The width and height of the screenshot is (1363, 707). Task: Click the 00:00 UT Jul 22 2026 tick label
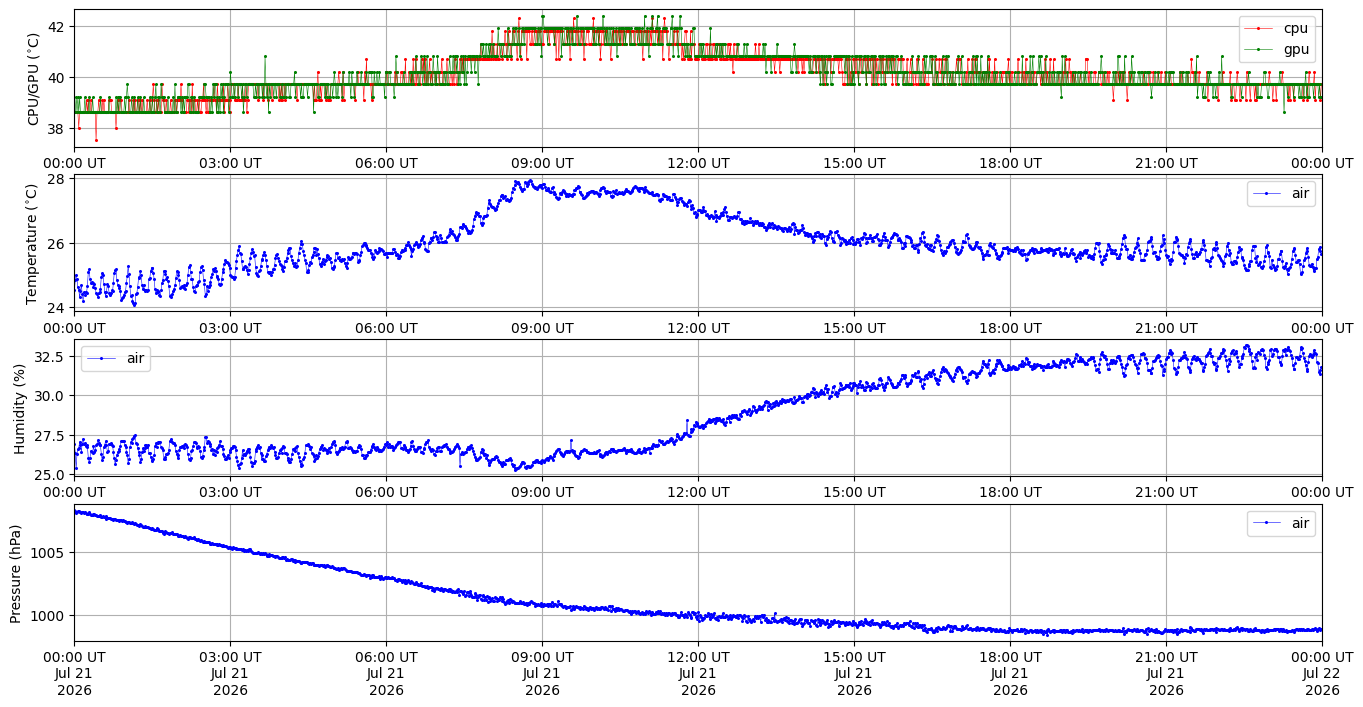coord(1322,673)
